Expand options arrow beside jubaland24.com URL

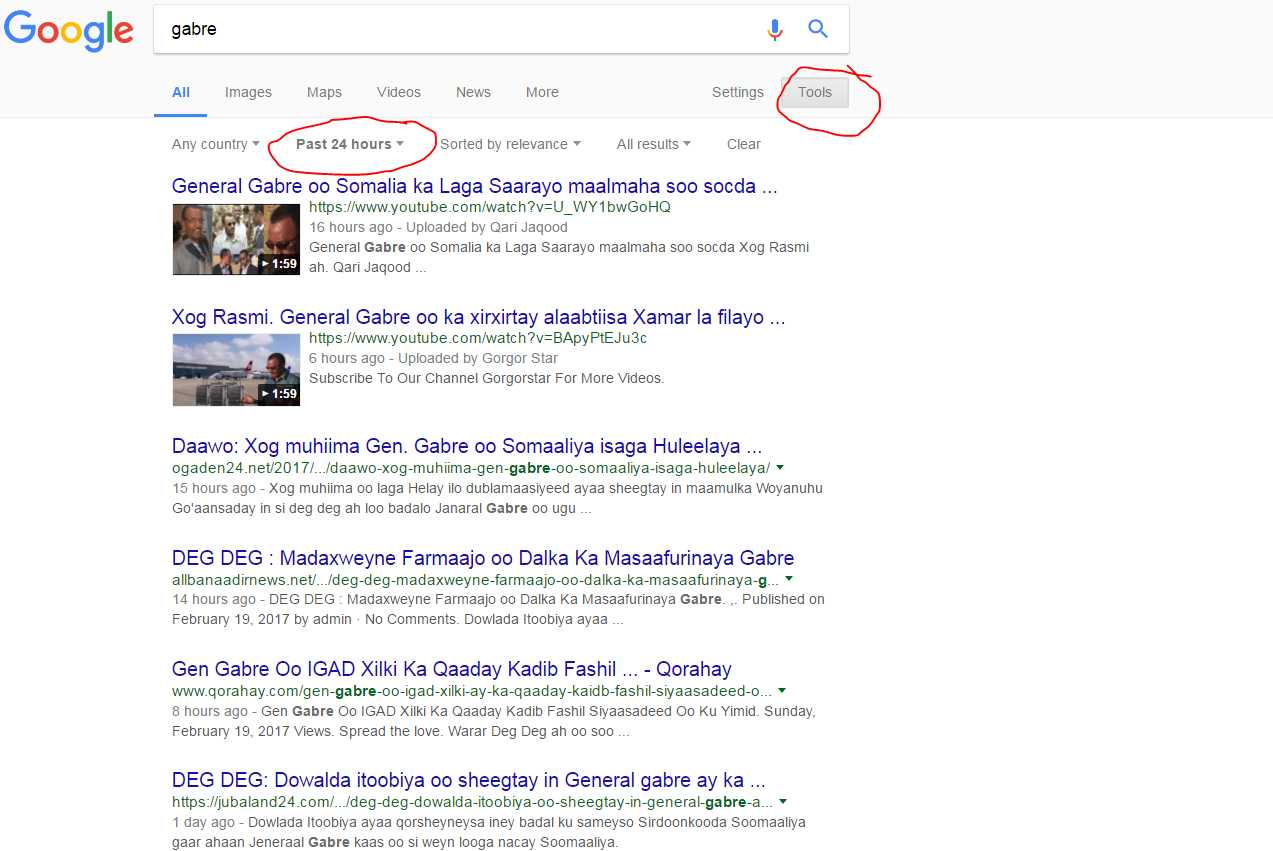click(783, 802)
